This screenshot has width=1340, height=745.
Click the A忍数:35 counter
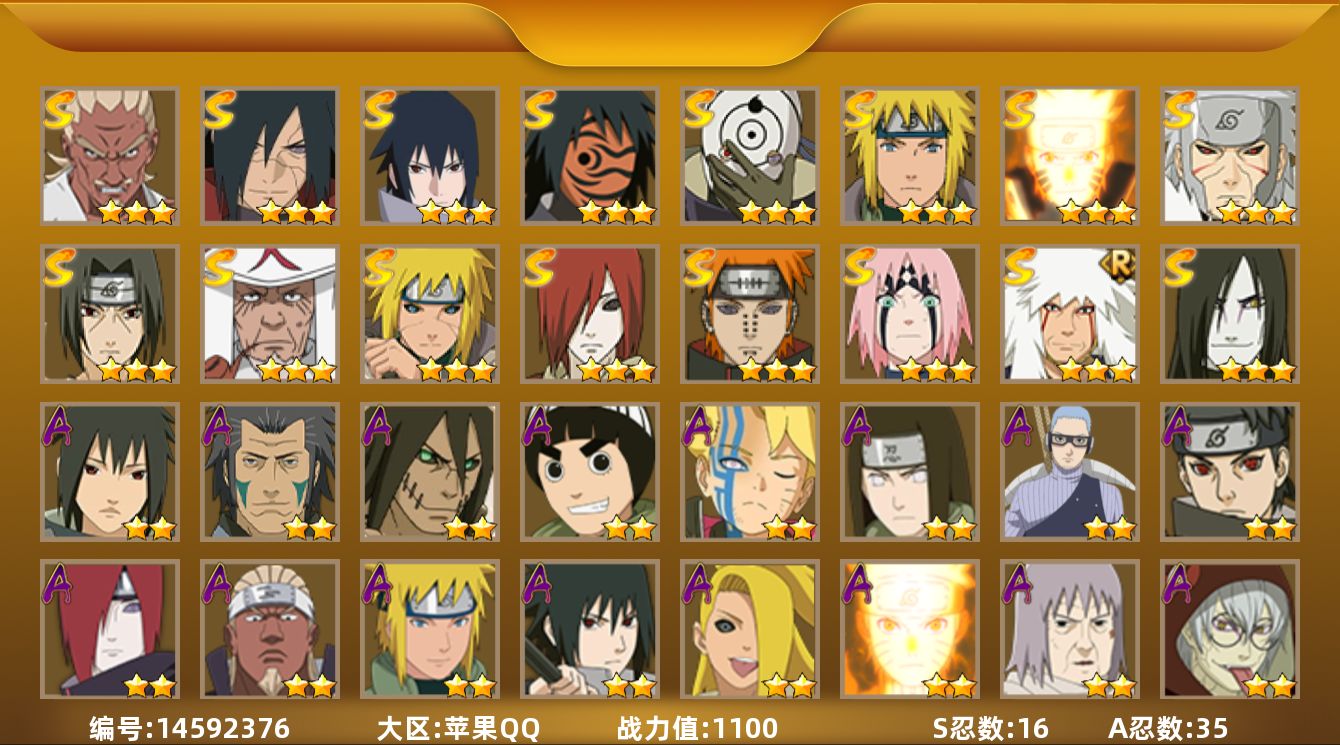[x=1168, y=728]
